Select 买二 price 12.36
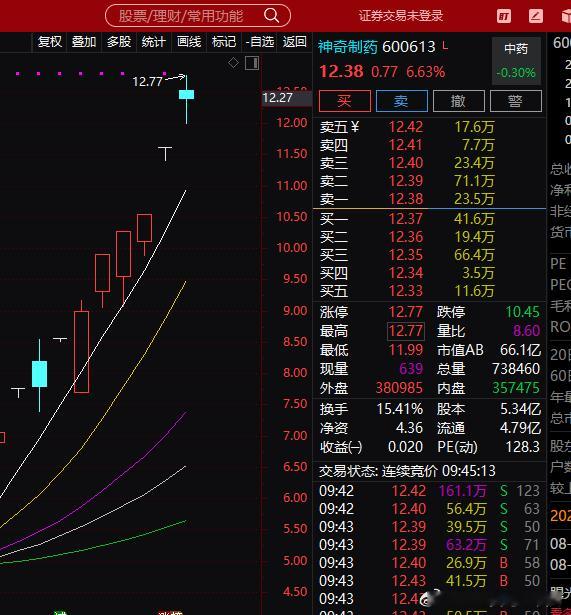This screenshot has width=571, height=615. click(406, 237)
